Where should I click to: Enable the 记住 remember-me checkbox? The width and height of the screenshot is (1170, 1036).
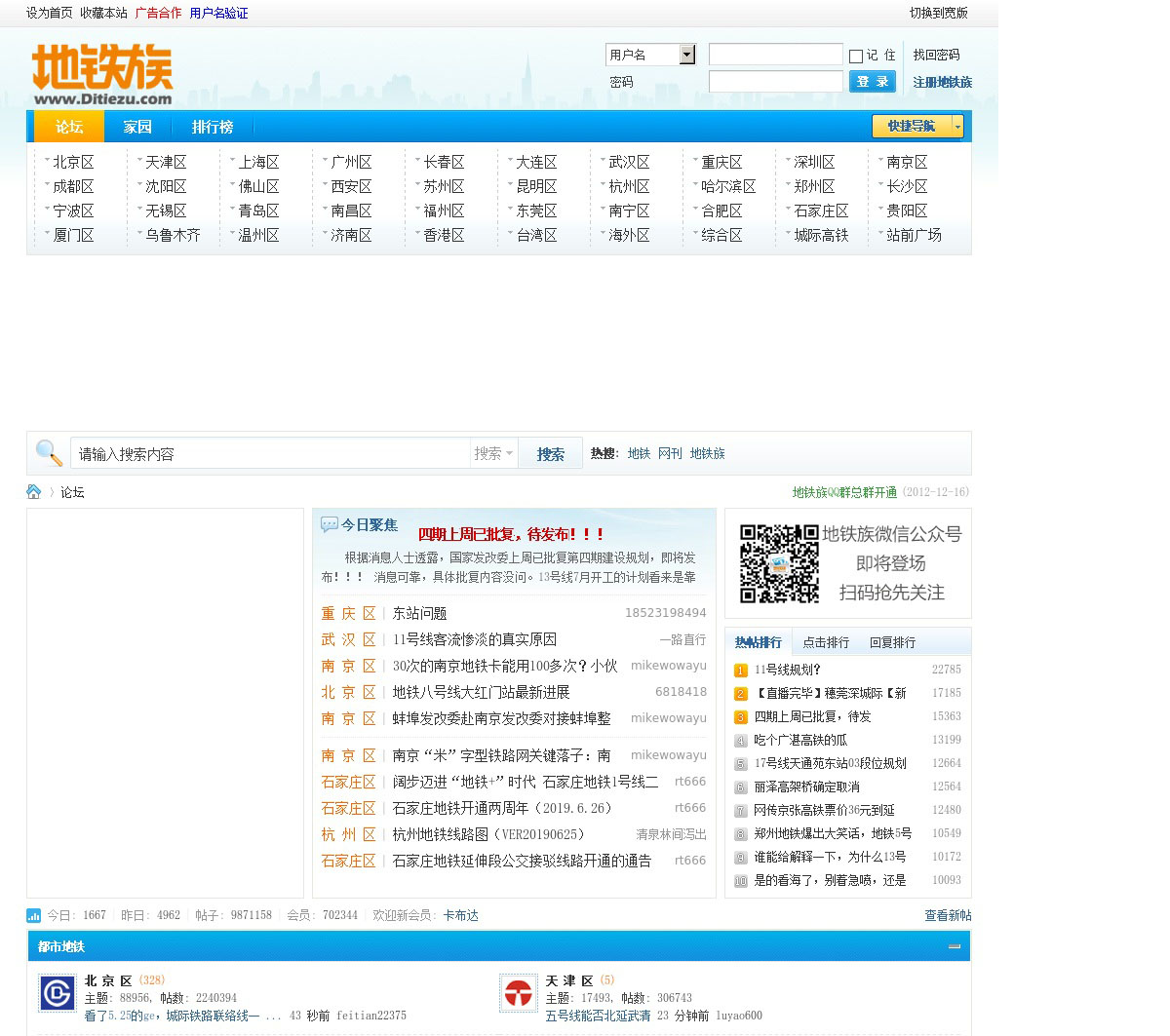click(x=856, y=57)
